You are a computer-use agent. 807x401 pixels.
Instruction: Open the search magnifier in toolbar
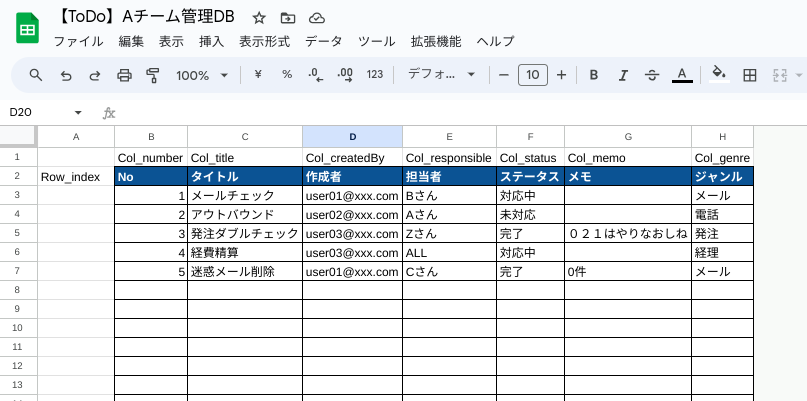36,75
